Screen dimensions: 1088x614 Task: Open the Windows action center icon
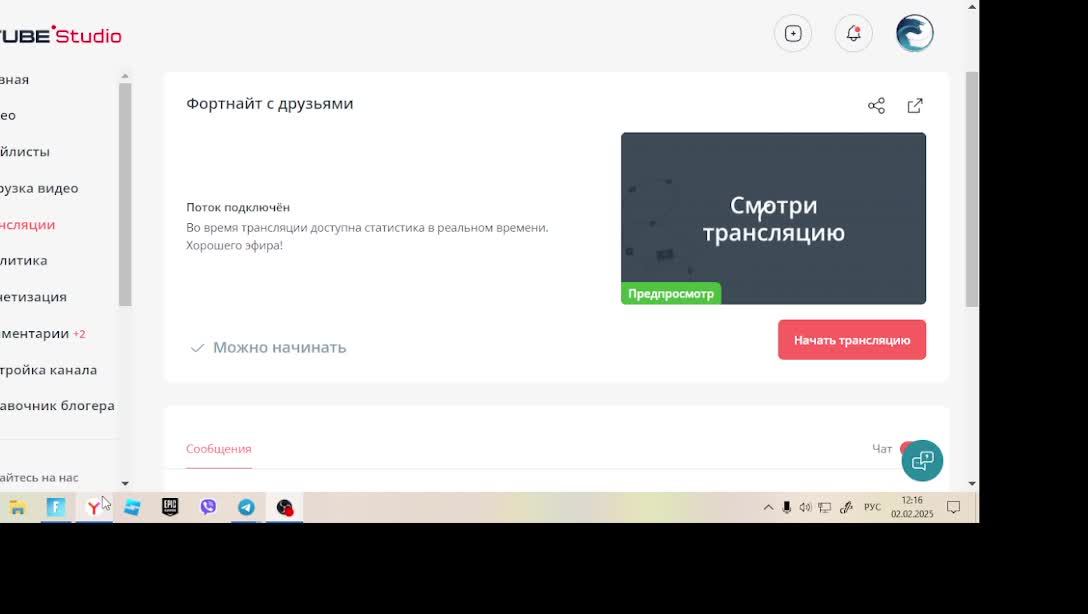[953, 508]
